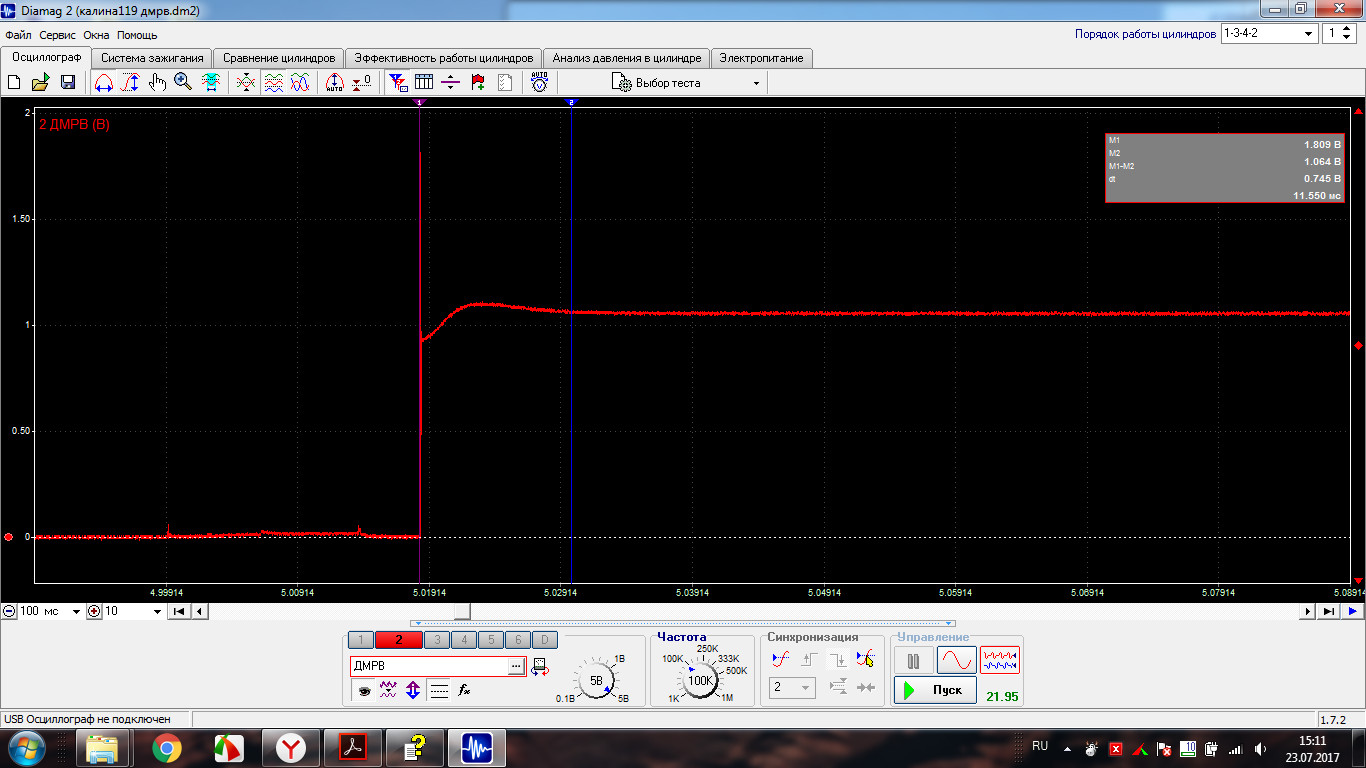Select the digital channel D button
Screen dimensions: 1366x768
tap(544, 640)
